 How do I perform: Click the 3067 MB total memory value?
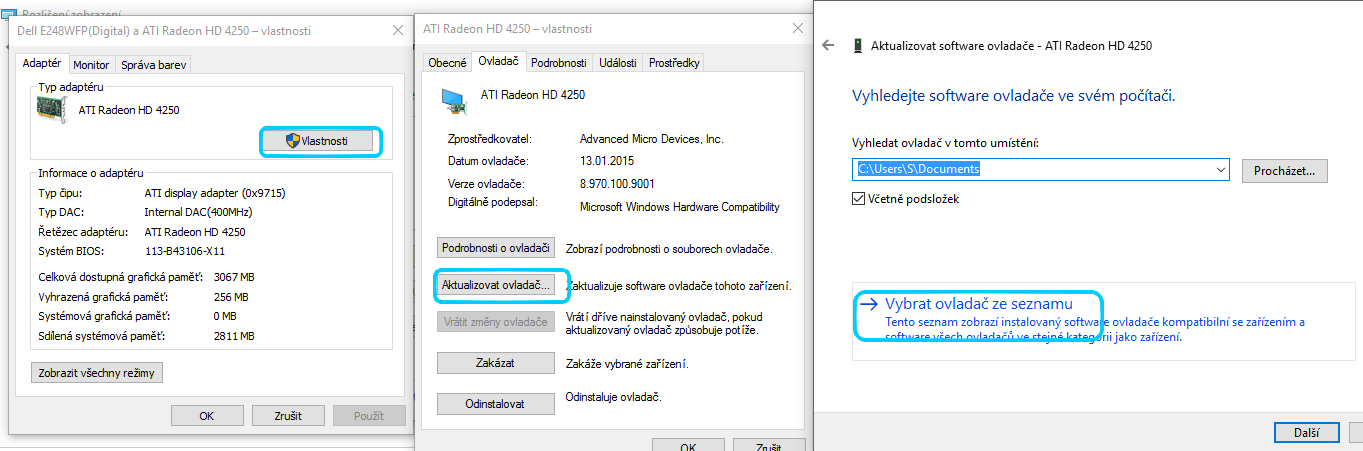click(234, 277)
